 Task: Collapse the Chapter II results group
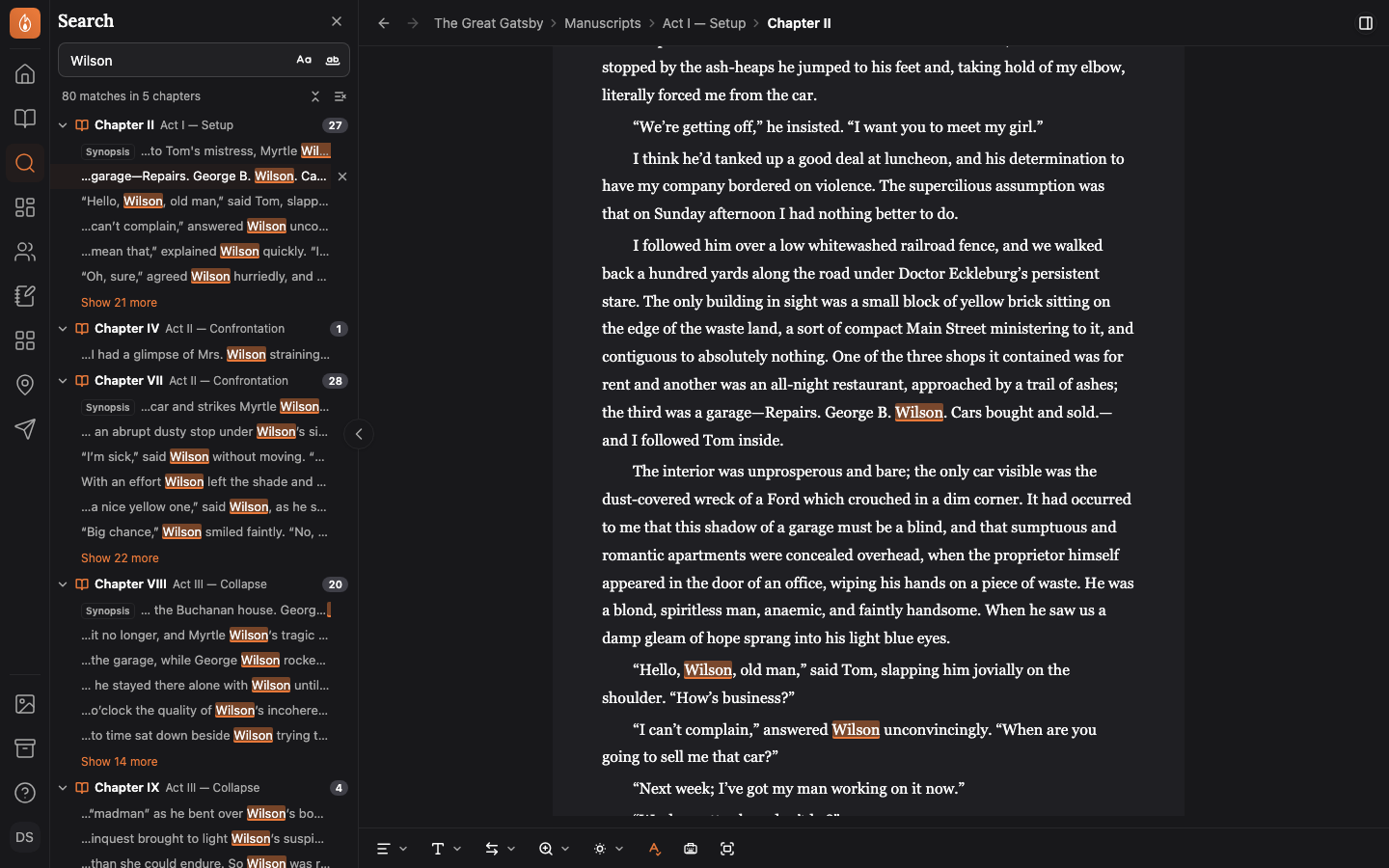coord(63,125)
